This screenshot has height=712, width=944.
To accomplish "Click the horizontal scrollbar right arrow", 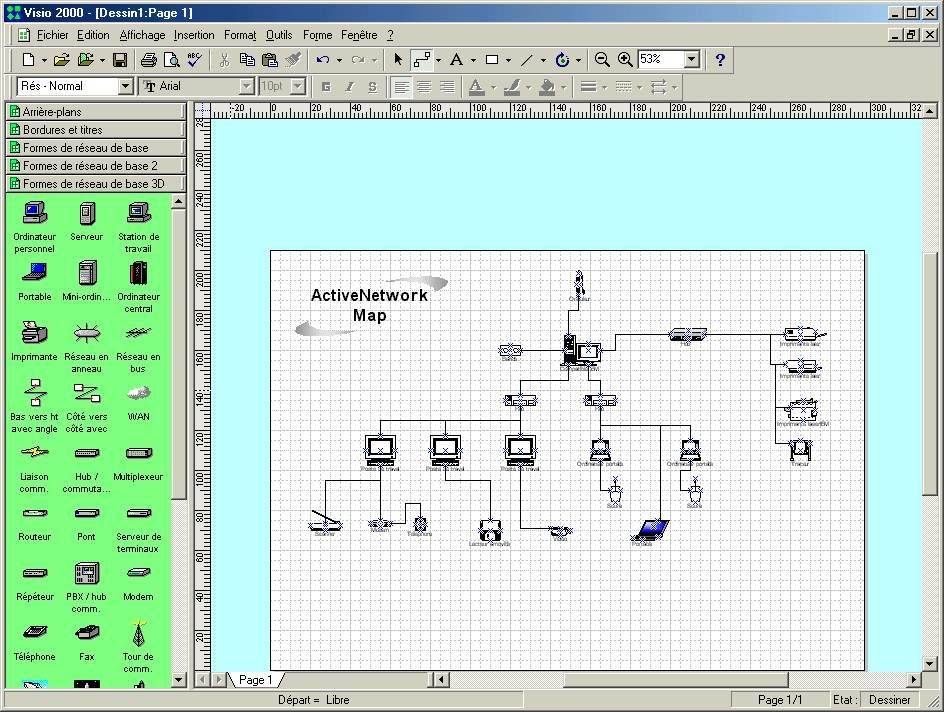I will pyautogui.click(x=914, y=679).
